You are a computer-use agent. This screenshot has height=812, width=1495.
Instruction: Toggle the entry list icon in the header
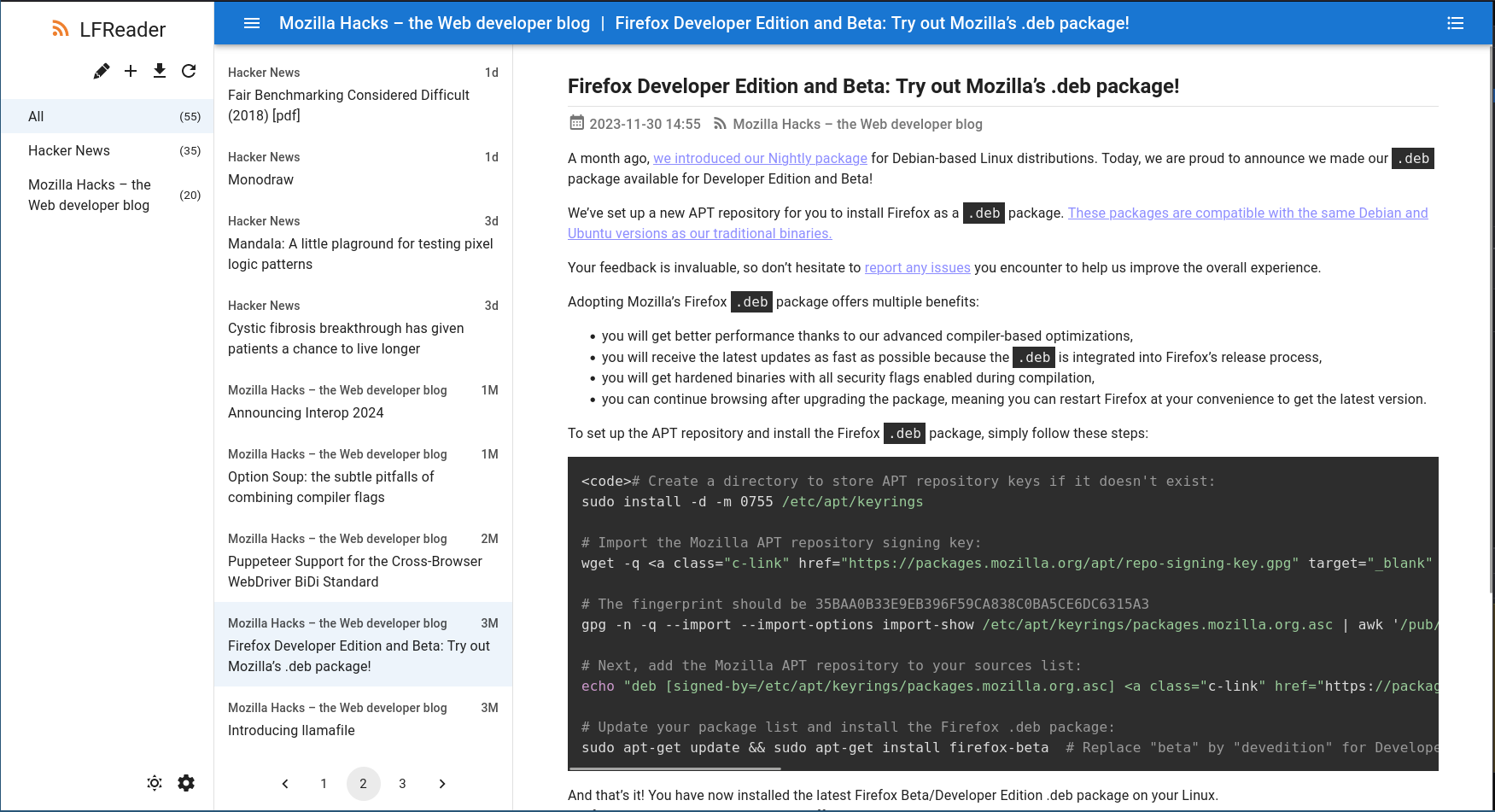pos(1456,23)
